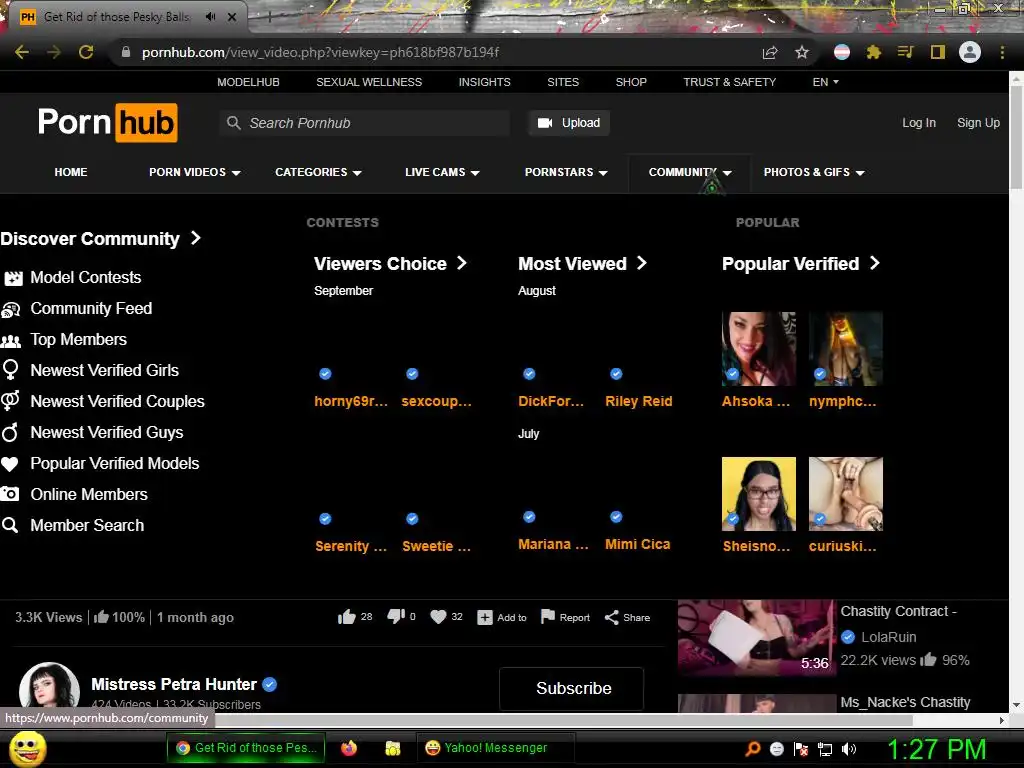Open SITES in top bar
1024x768 pixels.
[x=563, y=82]
